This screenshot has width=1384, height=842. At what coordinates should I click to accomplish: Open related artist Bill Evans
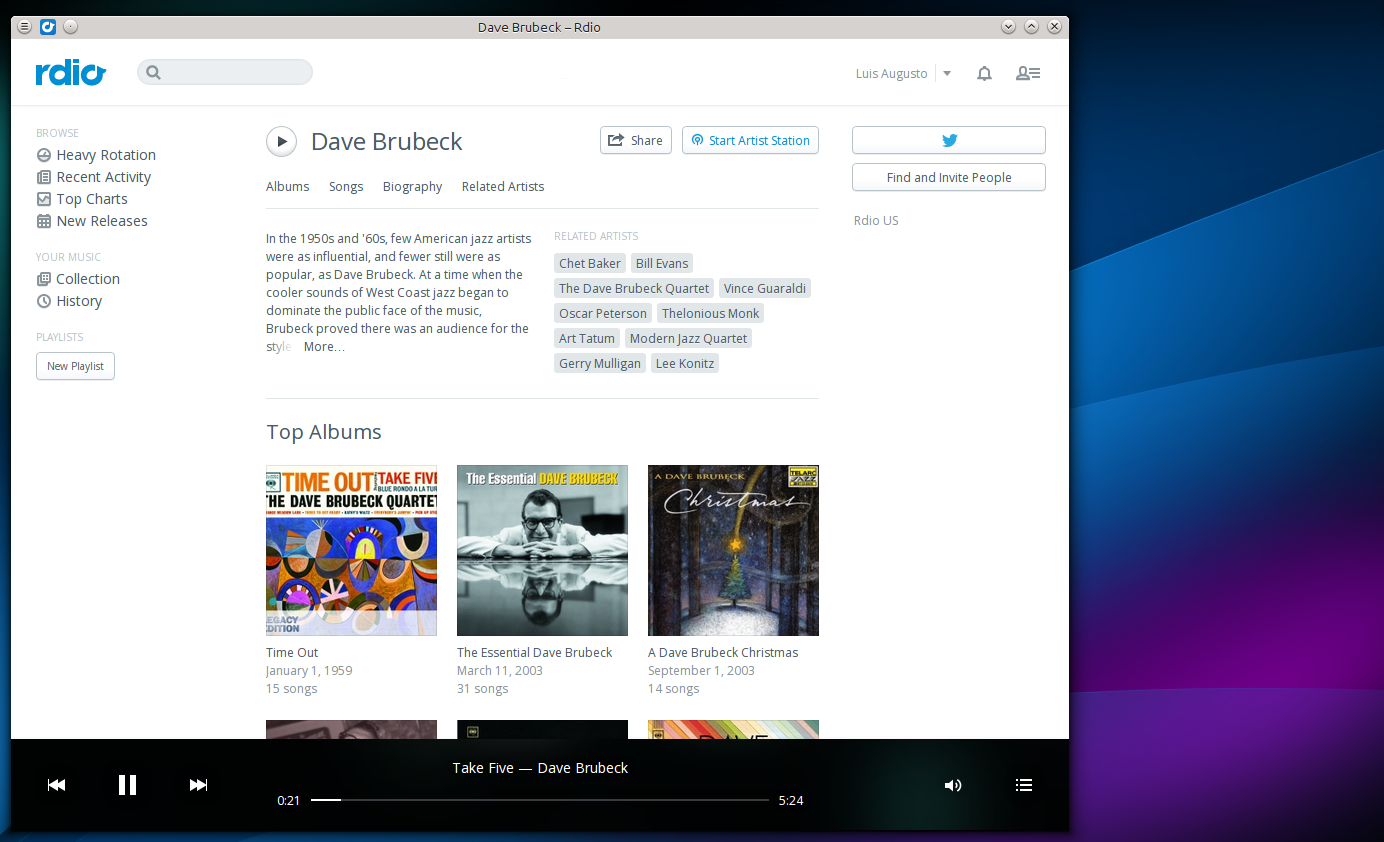662,263
